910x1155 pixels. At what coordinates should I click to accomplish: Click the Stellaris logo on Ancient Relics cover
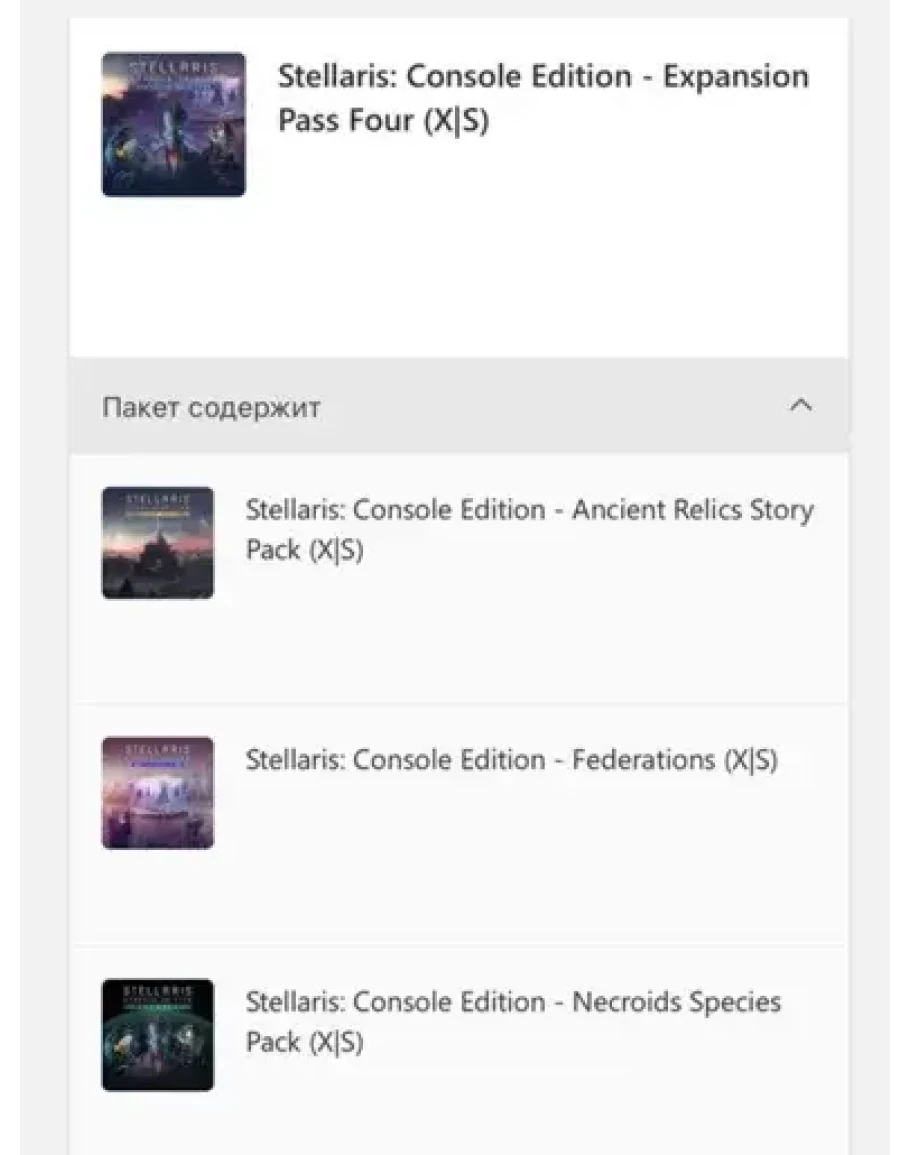pyautogui.click(x=157, y=497)
